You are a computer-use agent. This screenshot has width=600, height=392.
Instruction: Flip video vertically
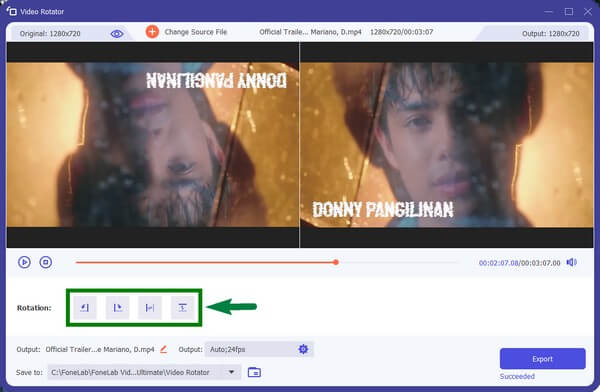tap(183, 307)
